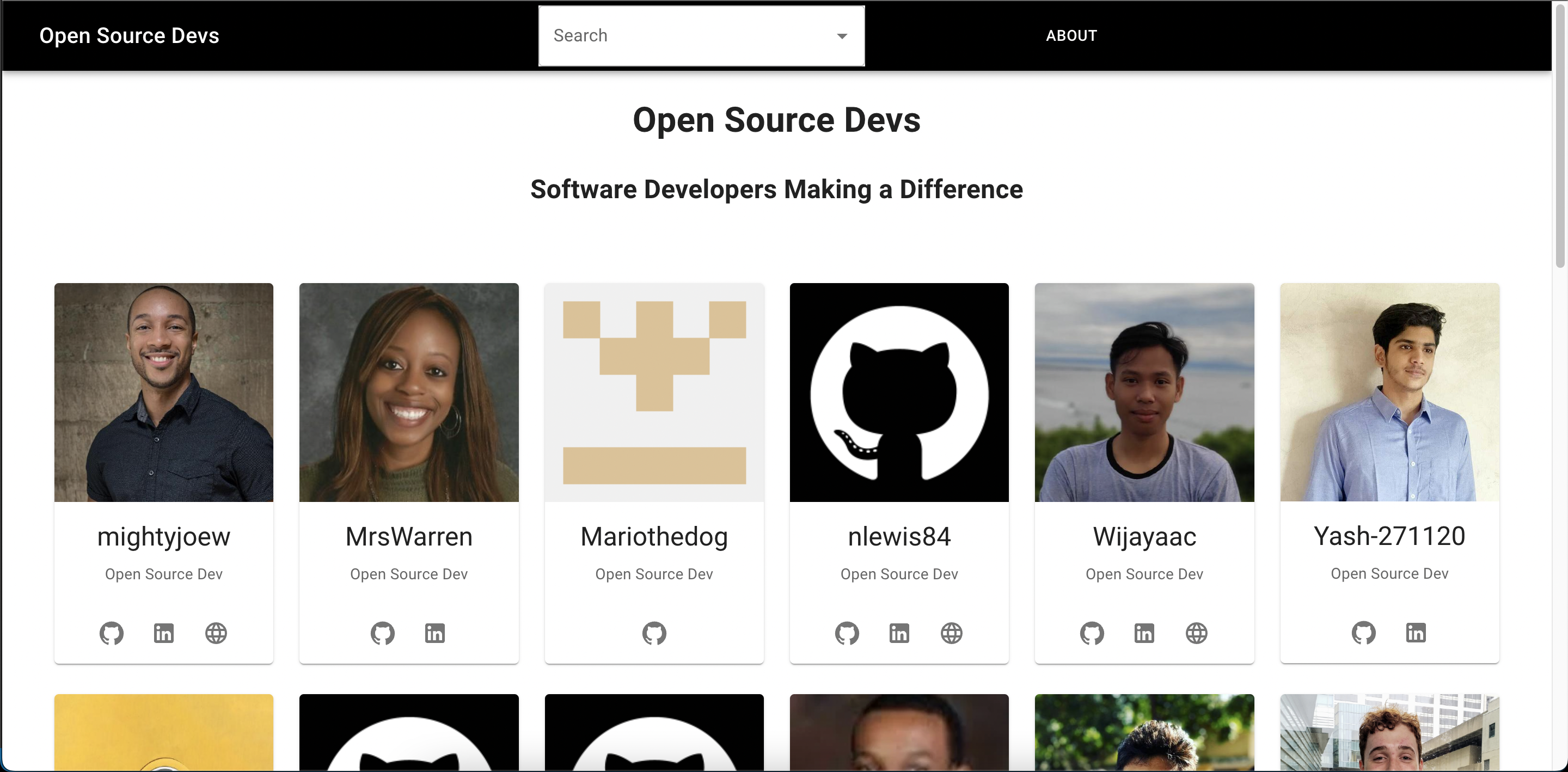This screenshot has width=1568, height=772.
Task: Open nlewis84's LinkedIn icon
Action: pos(899,633)
